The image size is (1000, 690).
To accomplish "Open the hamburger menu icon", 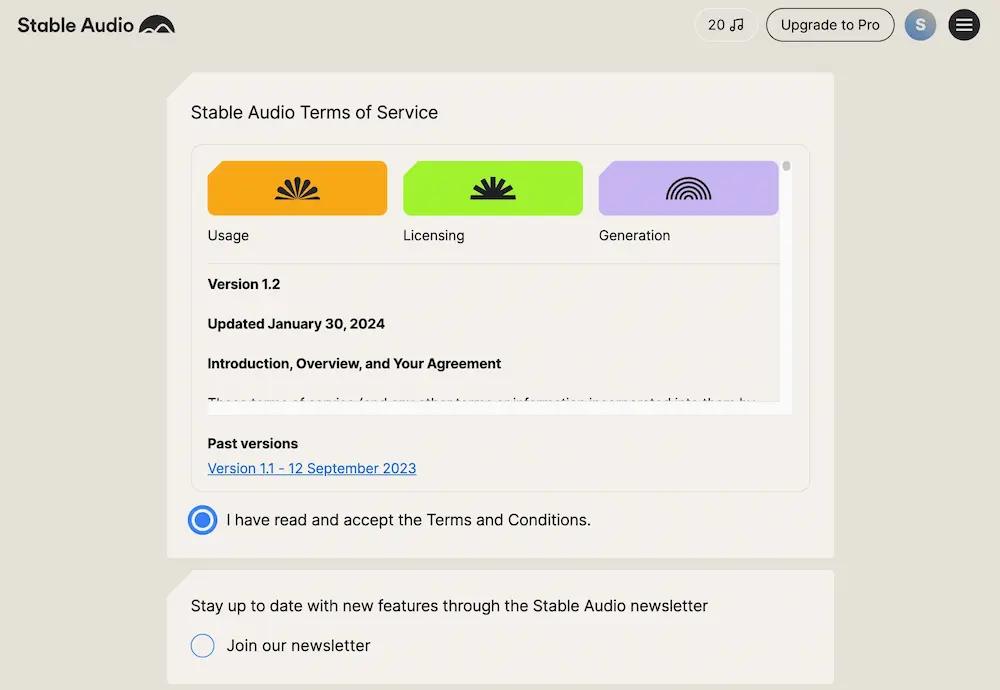I will [964, 25].
